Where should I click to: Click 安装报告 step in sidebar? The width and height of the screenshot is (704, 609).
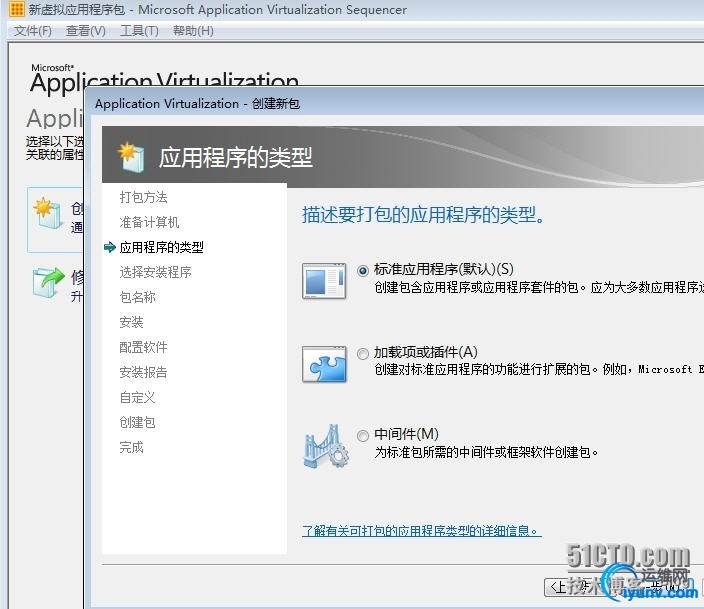coord(143,372)
